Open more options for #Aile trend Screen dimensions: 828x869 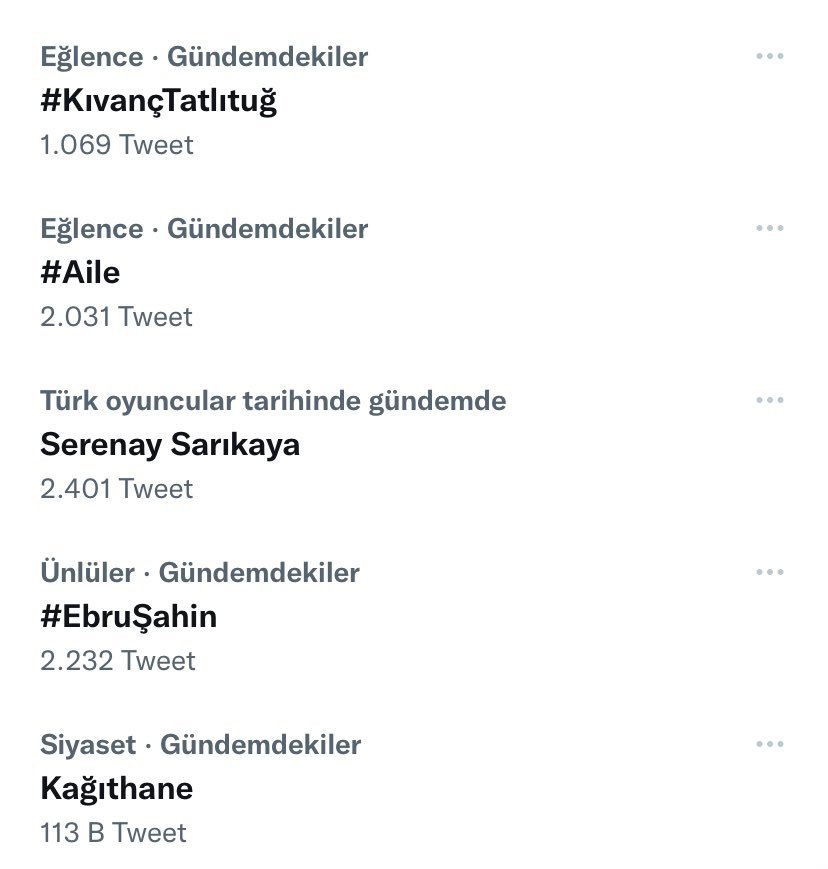(769, 229)
